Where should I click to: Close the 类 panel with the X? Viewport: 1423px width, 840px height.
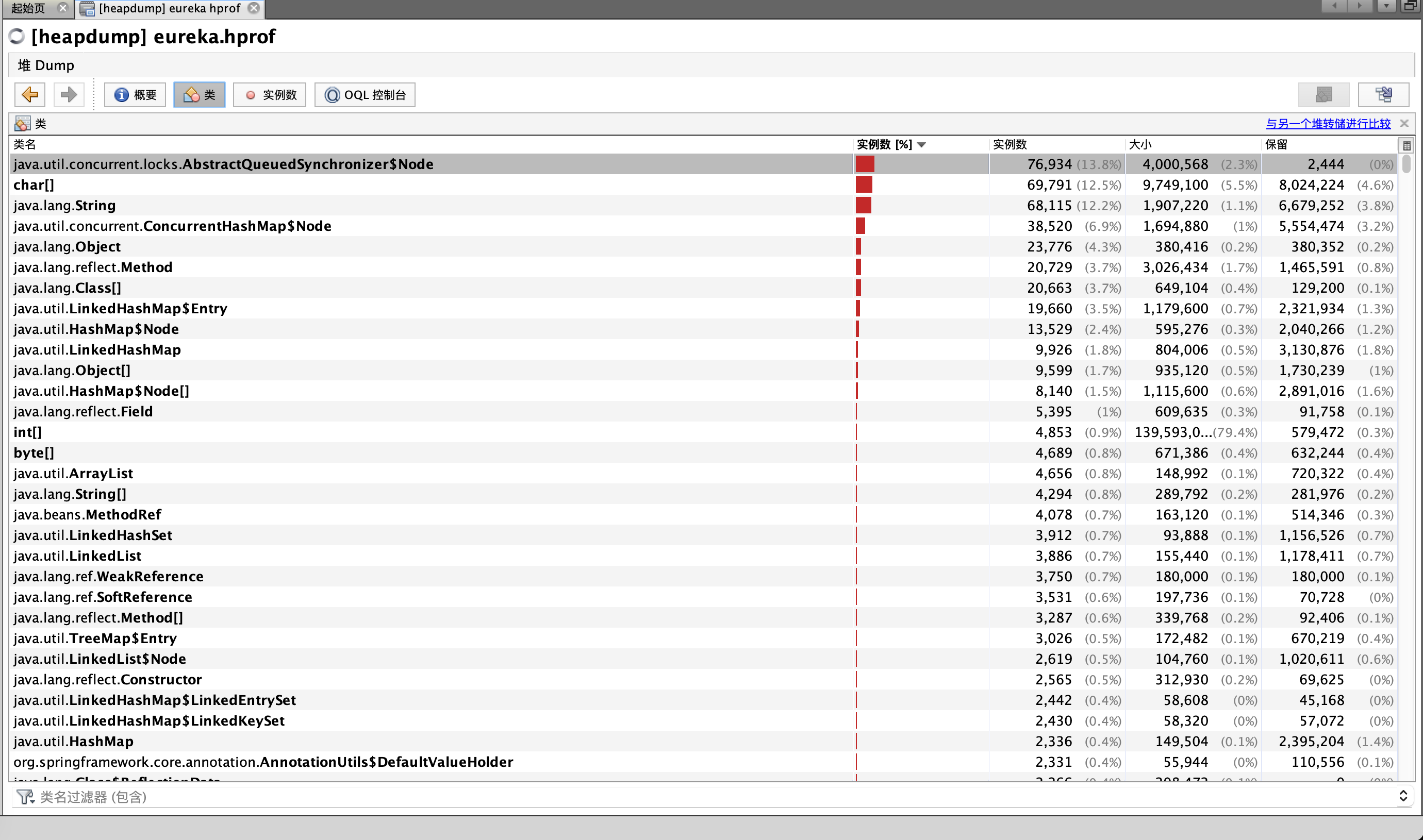[x=1404, y=123]
